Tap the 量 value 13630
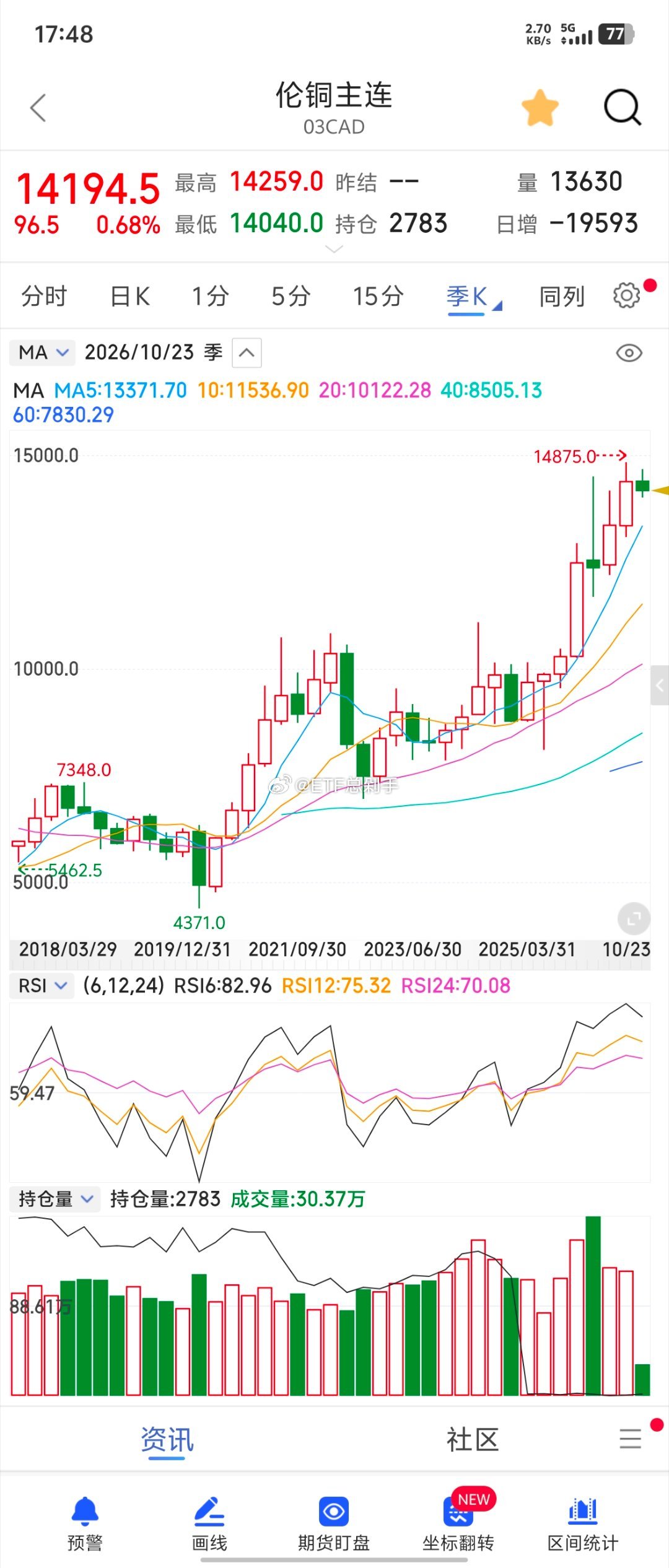 pyautogui.click(x=586, y=182)
